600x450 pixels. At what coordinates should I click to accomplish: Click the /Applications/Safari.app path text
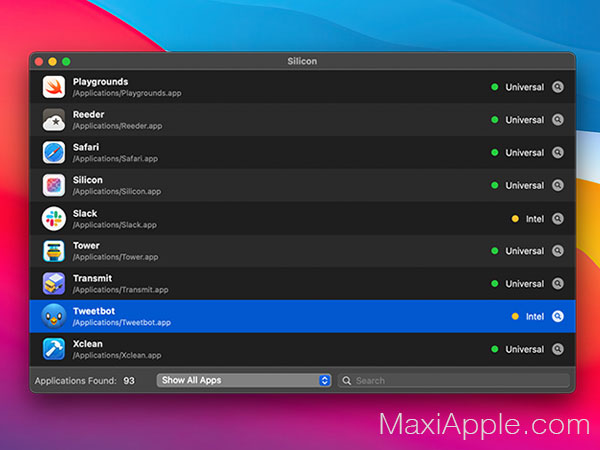tap(115, 158)
